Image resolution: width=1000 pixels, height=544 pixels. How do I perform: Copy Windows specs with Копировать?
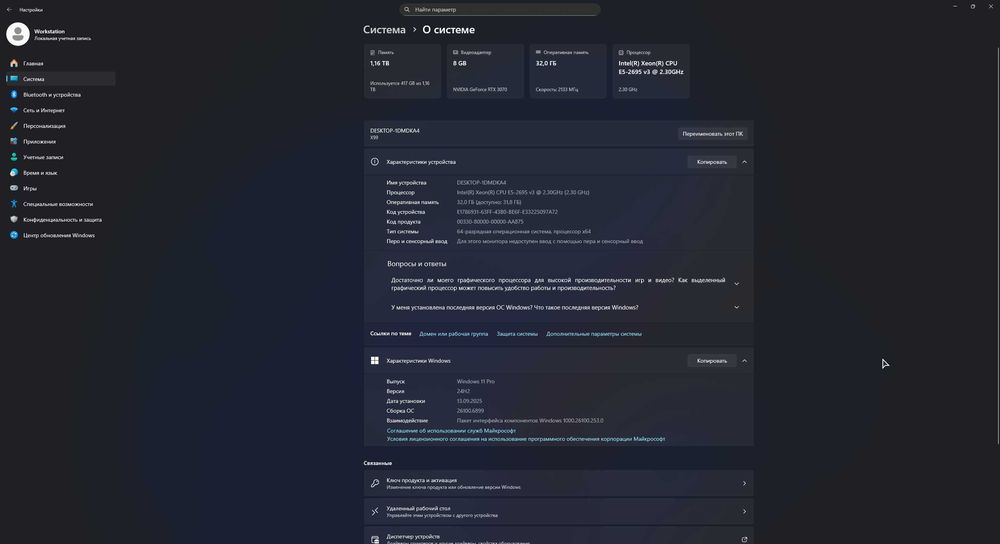712,361
